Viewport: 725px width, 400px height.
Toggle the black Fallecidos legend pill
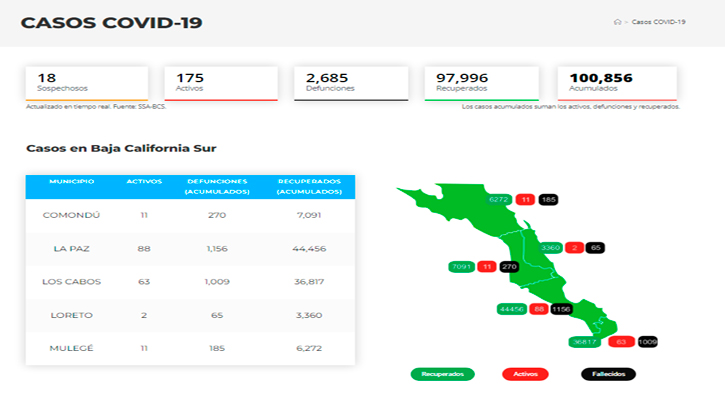608,374
